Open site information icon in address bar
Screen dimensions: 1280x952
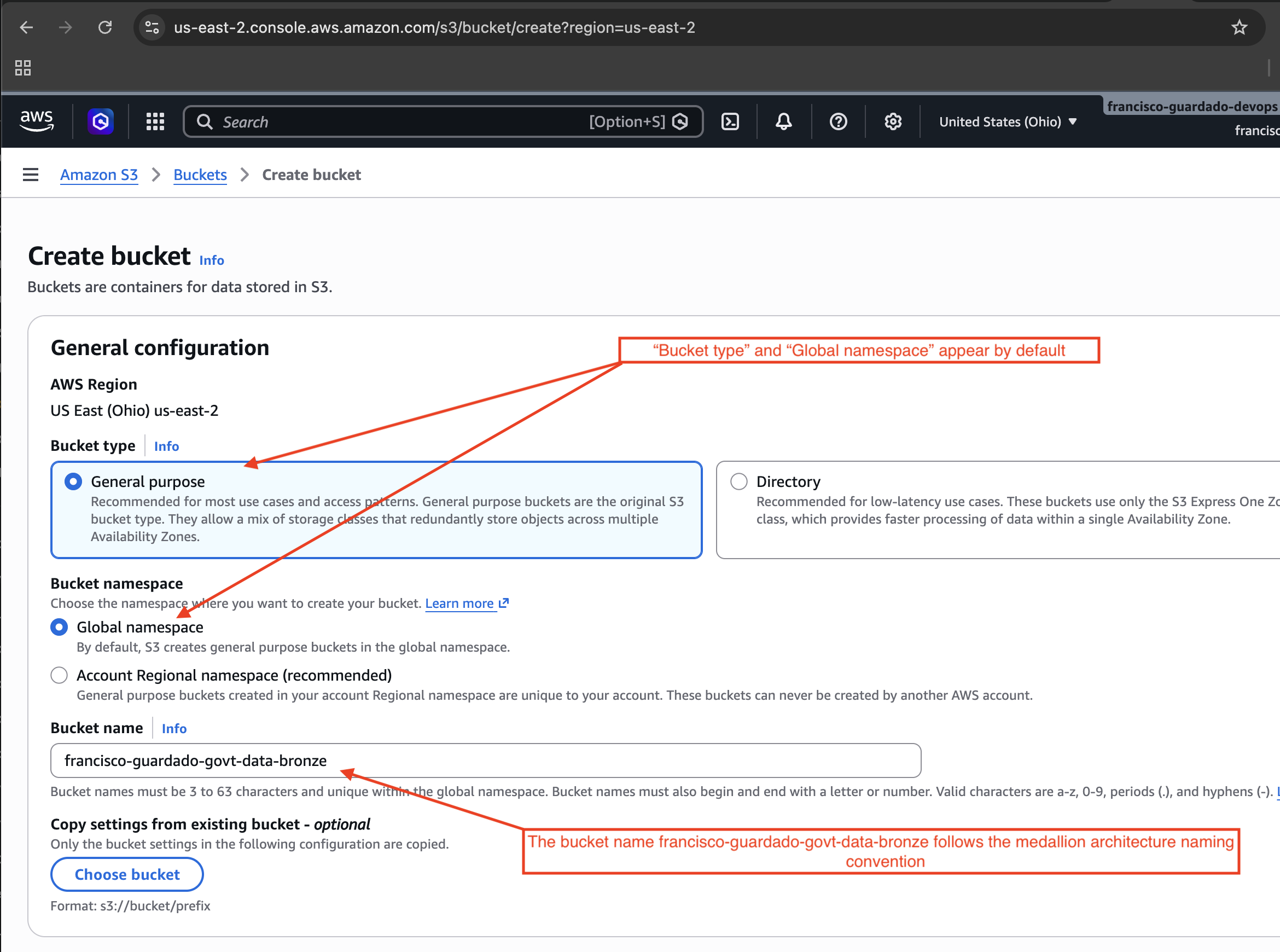tap(152, 27)
